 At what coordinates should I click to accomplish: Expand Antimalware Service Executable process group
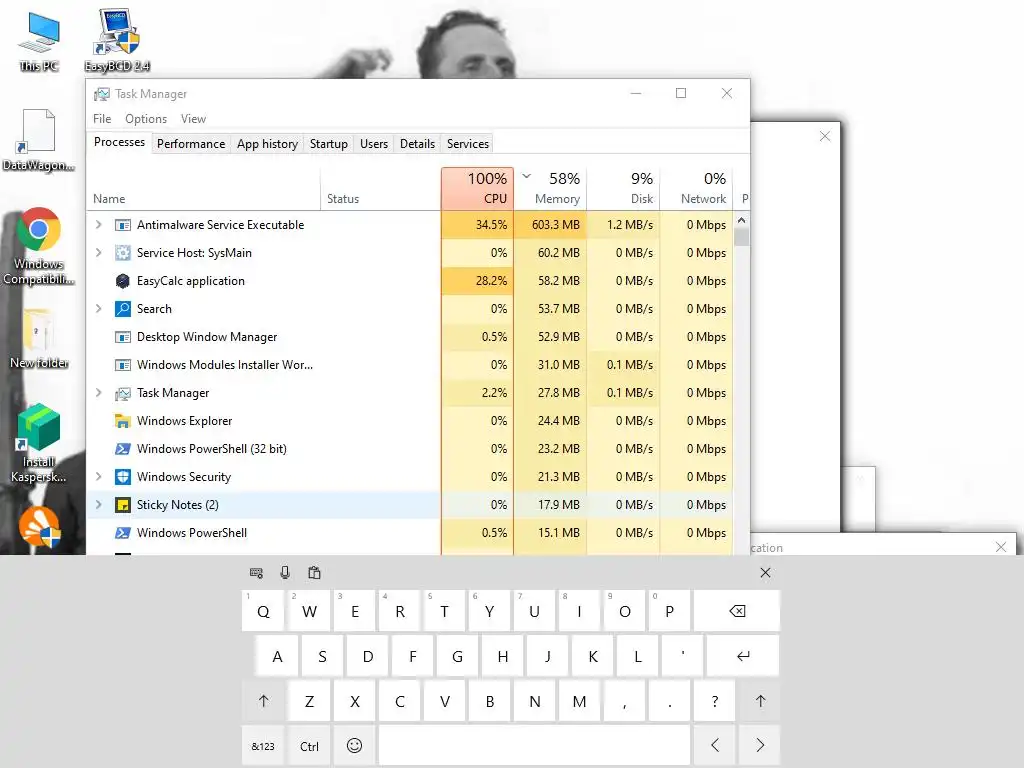99,225
